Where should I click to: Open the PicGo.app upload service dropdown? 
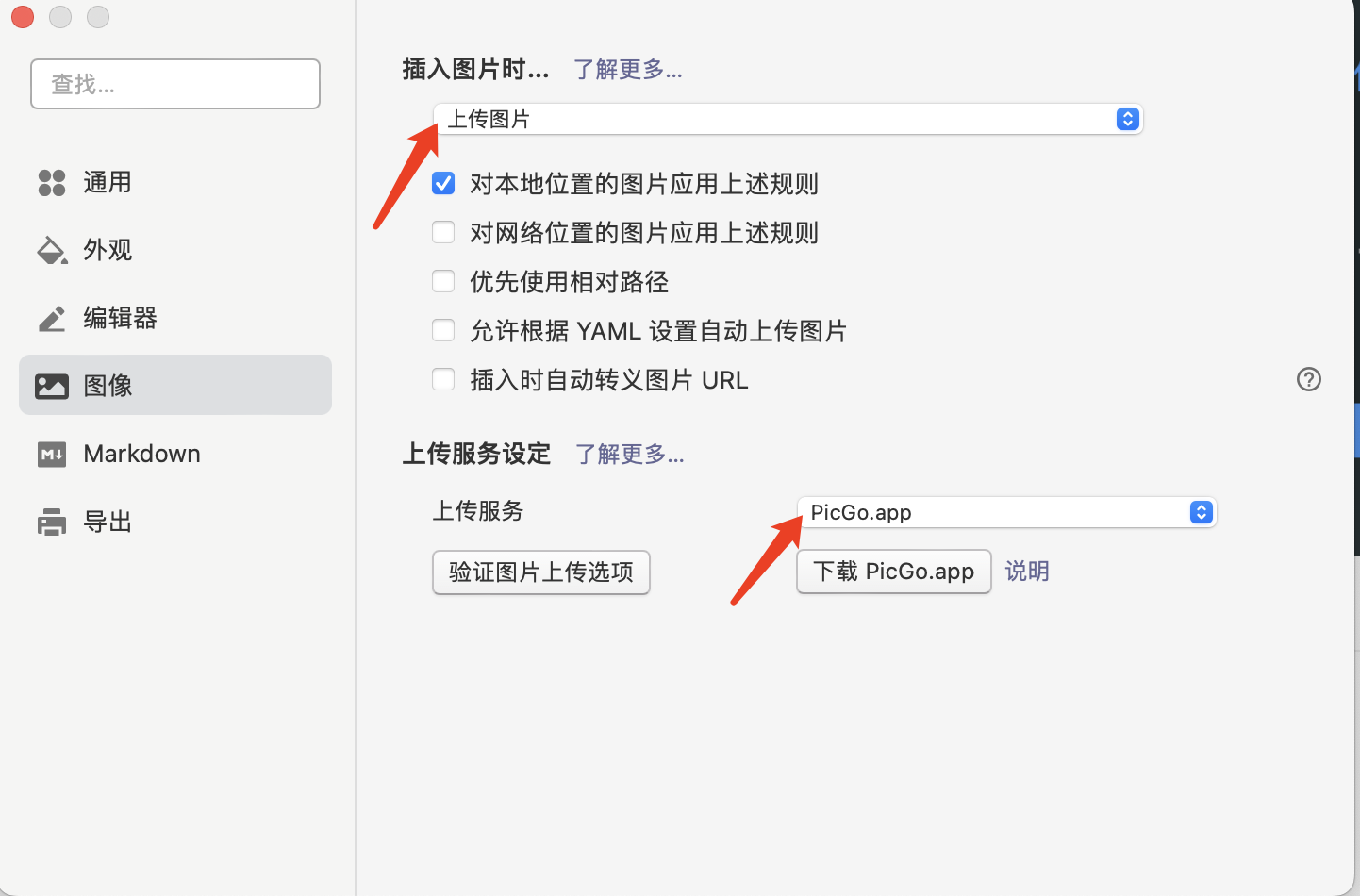pyautogui.click(x=1006, y=512)
